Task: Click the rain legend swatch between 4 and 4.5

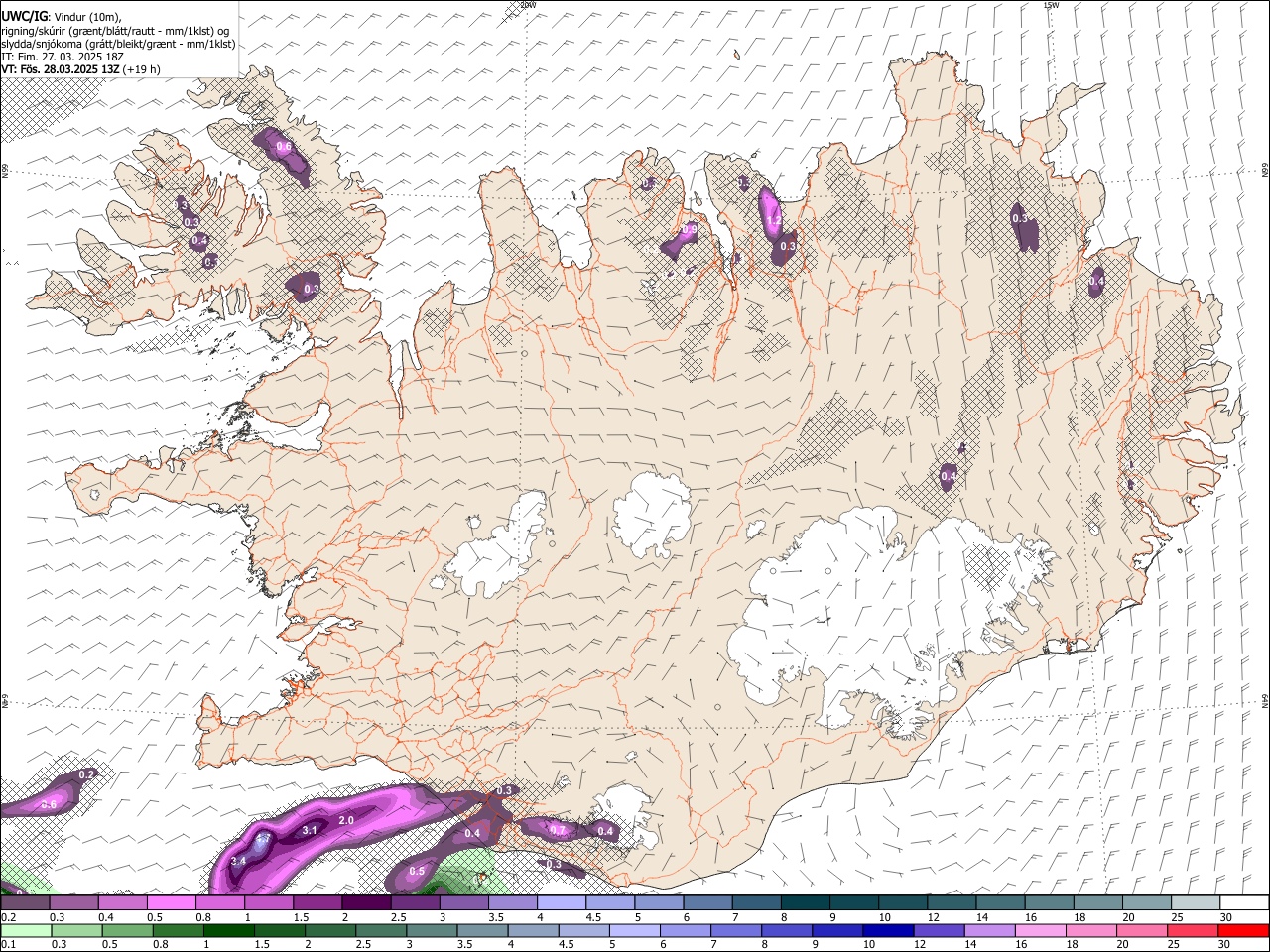Action: point(533,930)
